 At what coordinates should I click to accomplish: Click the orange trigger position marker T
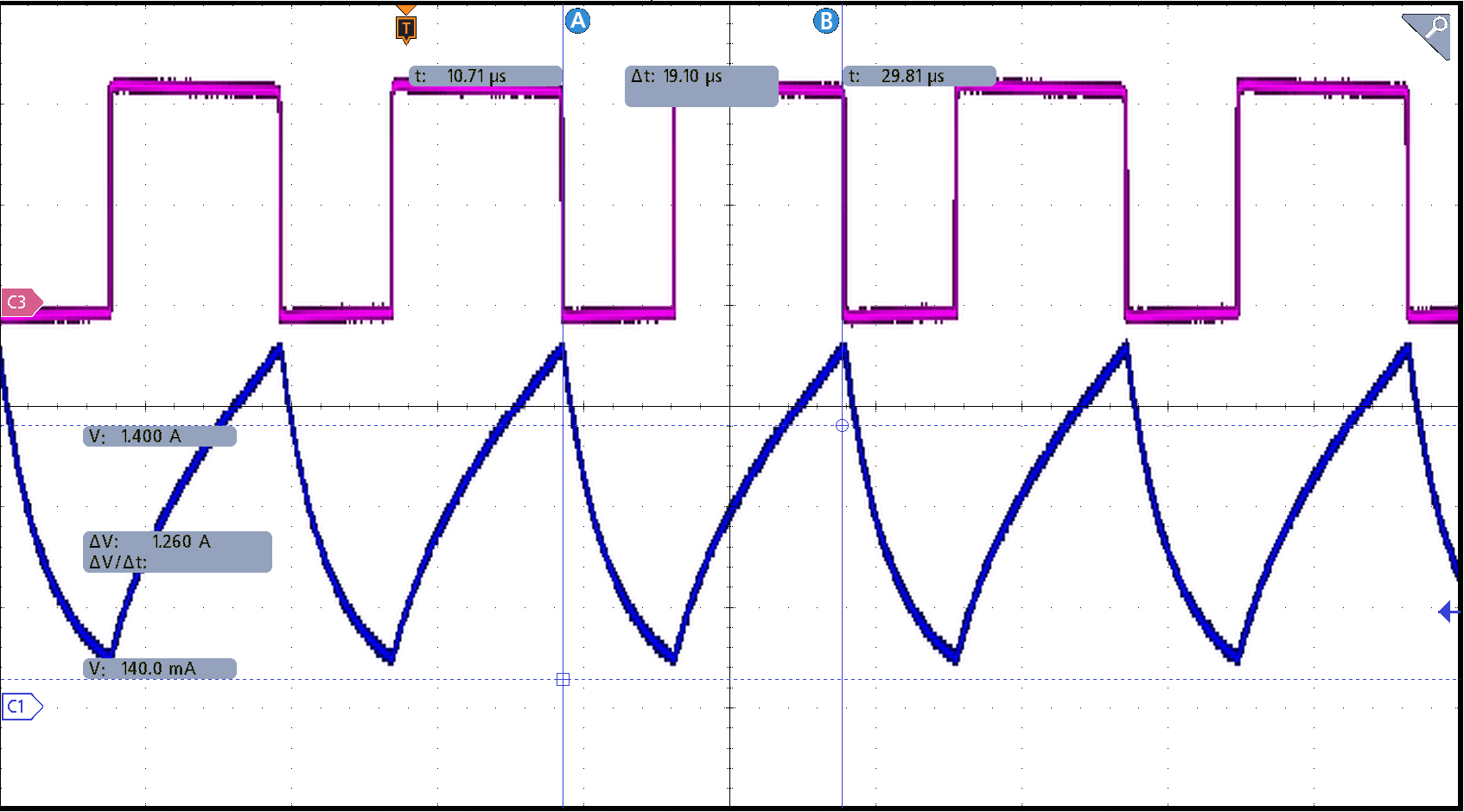click(405, 28)
